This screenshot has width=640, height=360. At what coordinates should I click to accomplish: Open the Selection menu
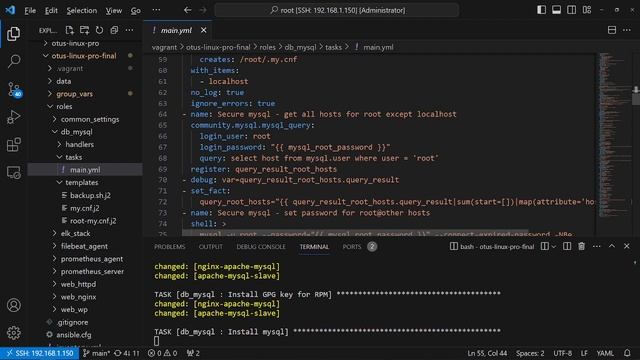tap(82, 10)
